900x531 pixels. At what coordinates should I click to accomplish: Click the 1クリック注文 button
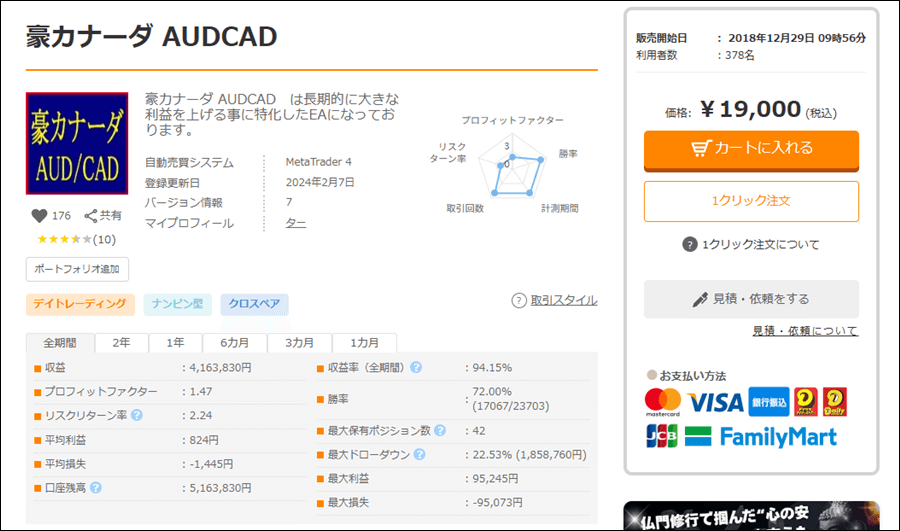tap(751, 201)
